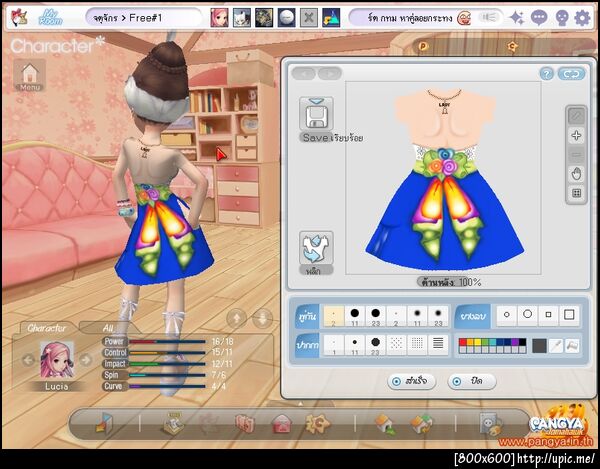Select the small circle eraser
Screen dimensions: 600x469
click(x=507, y=315)
